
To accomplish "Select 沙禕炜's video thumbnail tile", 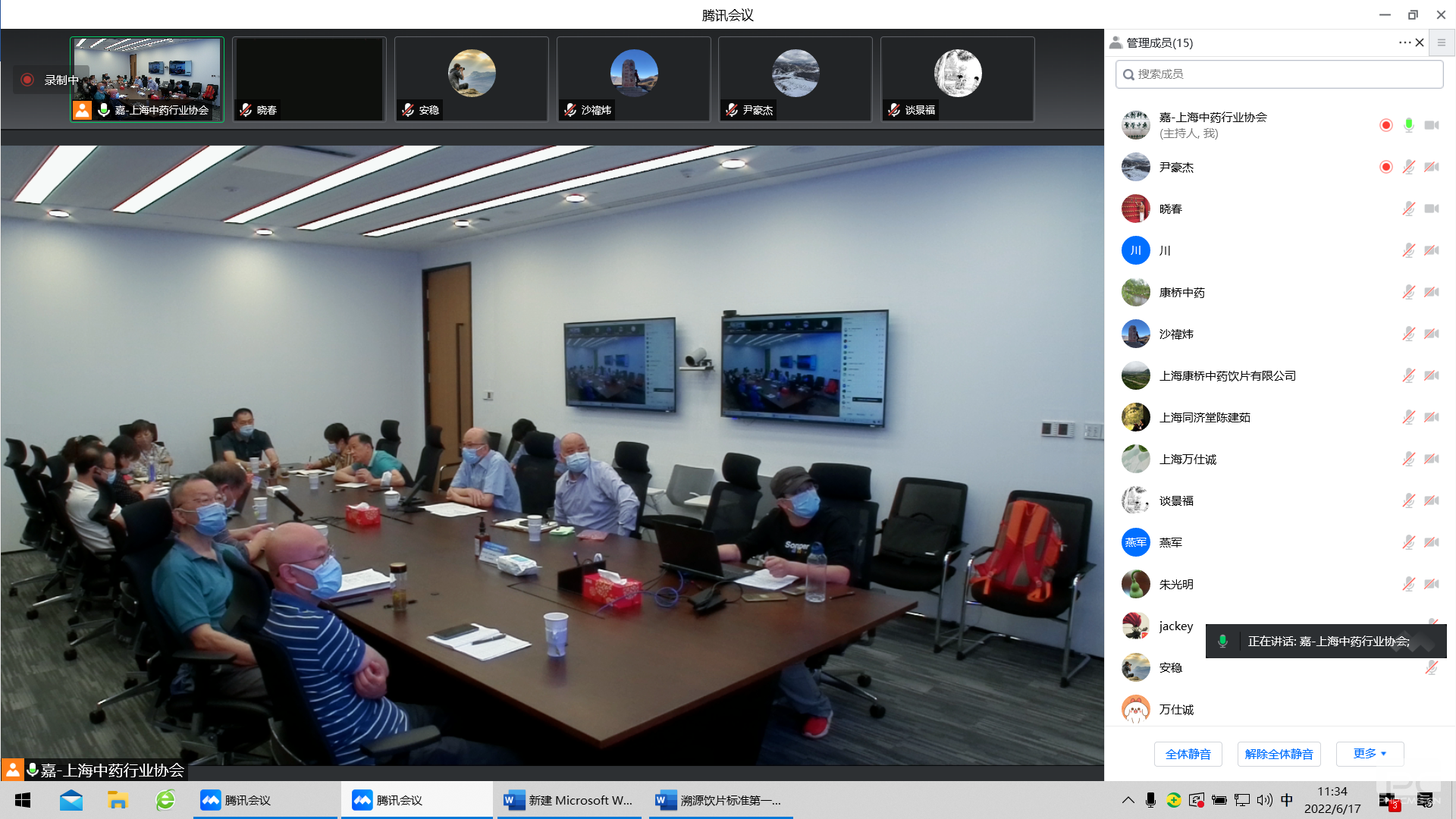I will click(x=633, y=79).
